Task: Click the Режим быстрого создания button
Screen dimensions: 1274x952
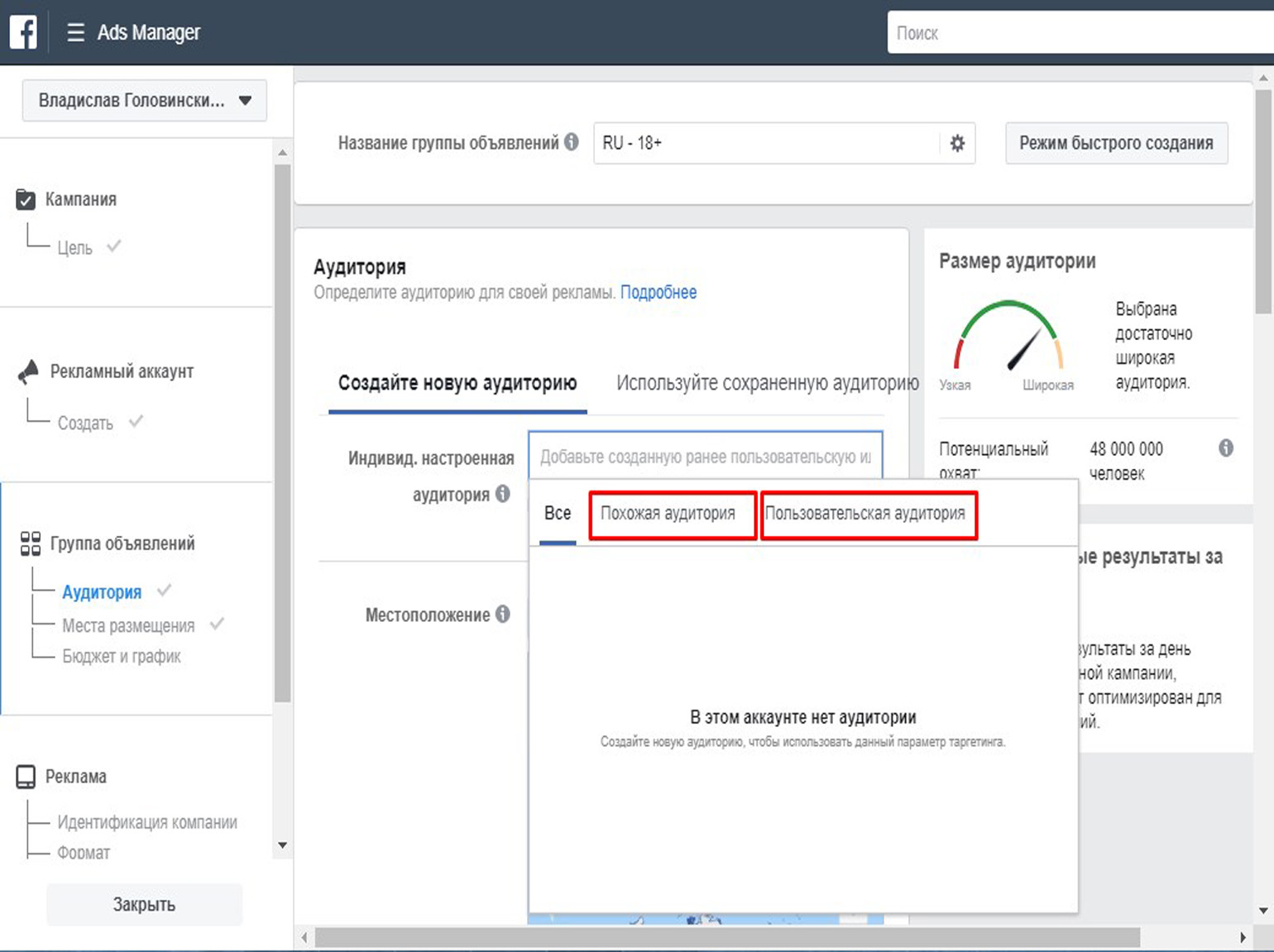Action: click(x=1115, y=143)
